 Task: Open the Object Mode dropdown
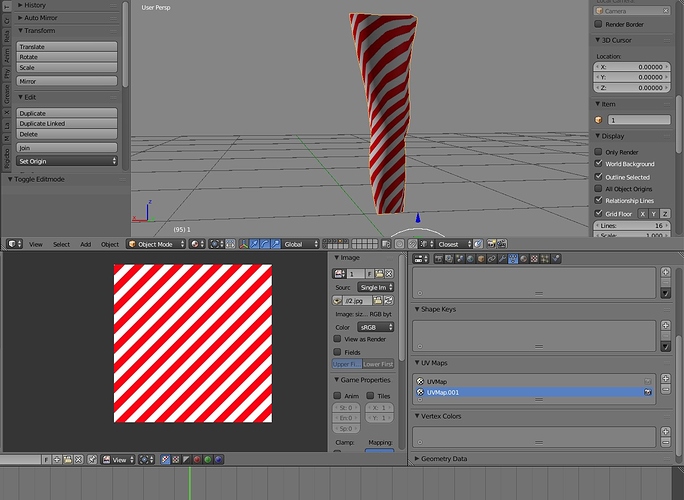156,244
